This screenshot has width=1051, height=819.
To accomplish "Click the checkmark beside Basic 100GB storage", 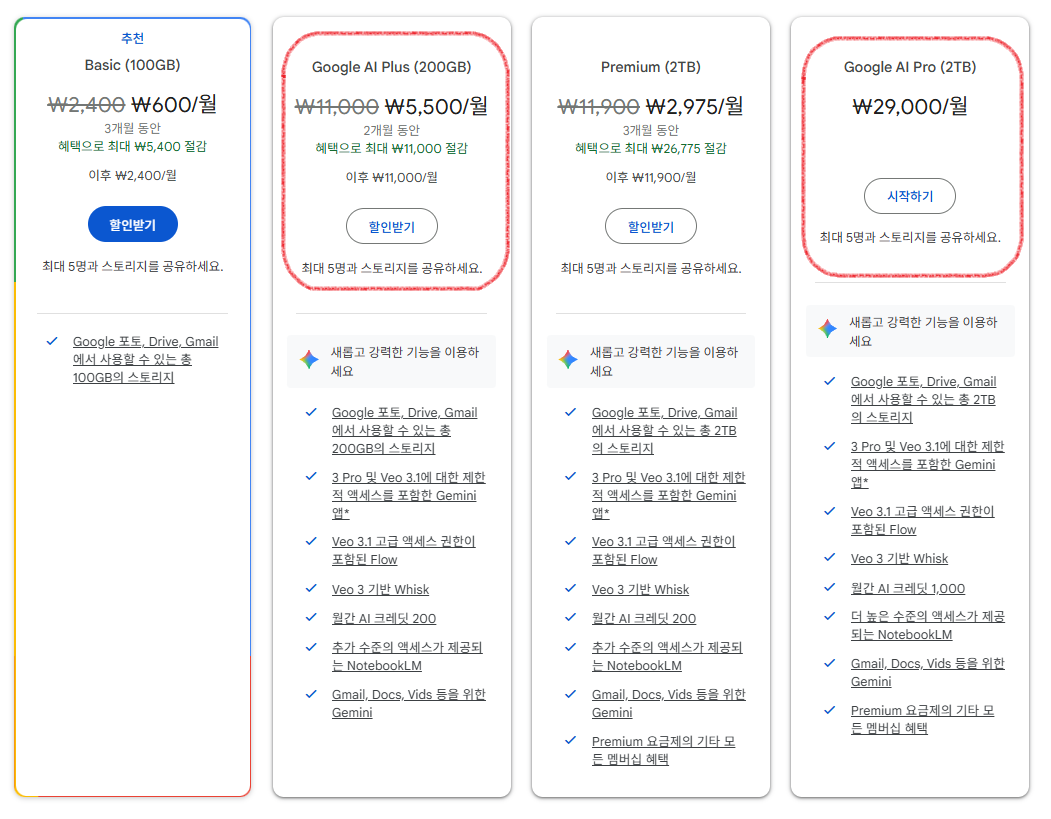I will [52, 341].
